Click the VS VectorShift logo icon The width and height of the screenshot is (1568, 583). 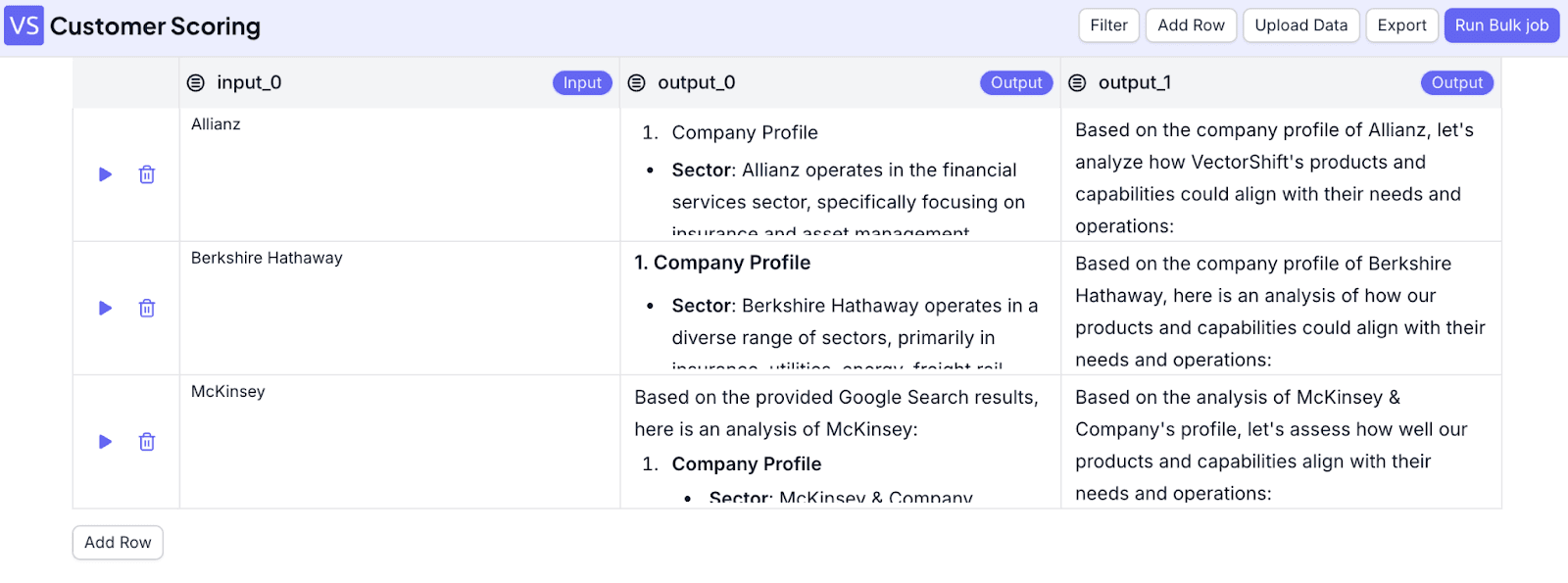pyautogui.click(x=24, y=25)
